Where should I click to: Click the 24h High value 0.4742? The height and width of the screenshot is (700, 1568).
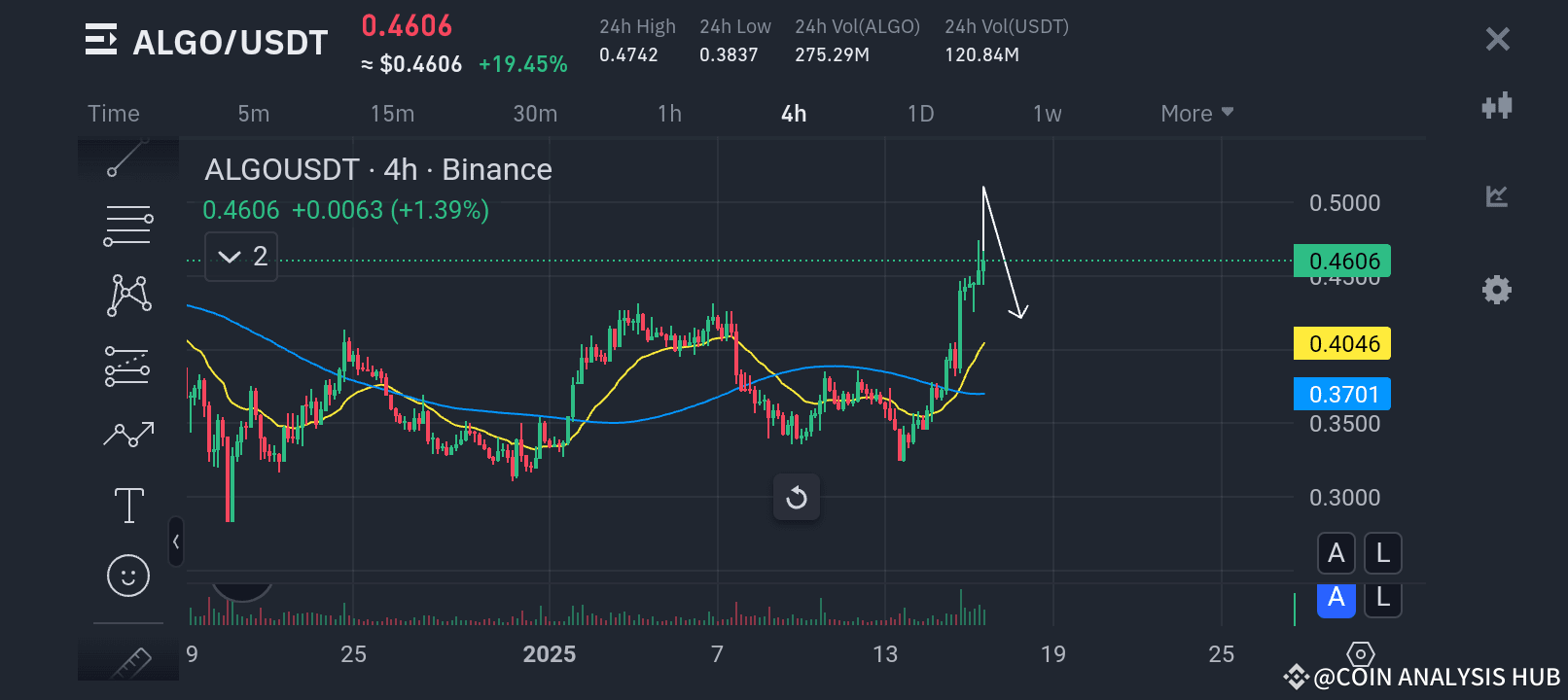pos(628,55)
